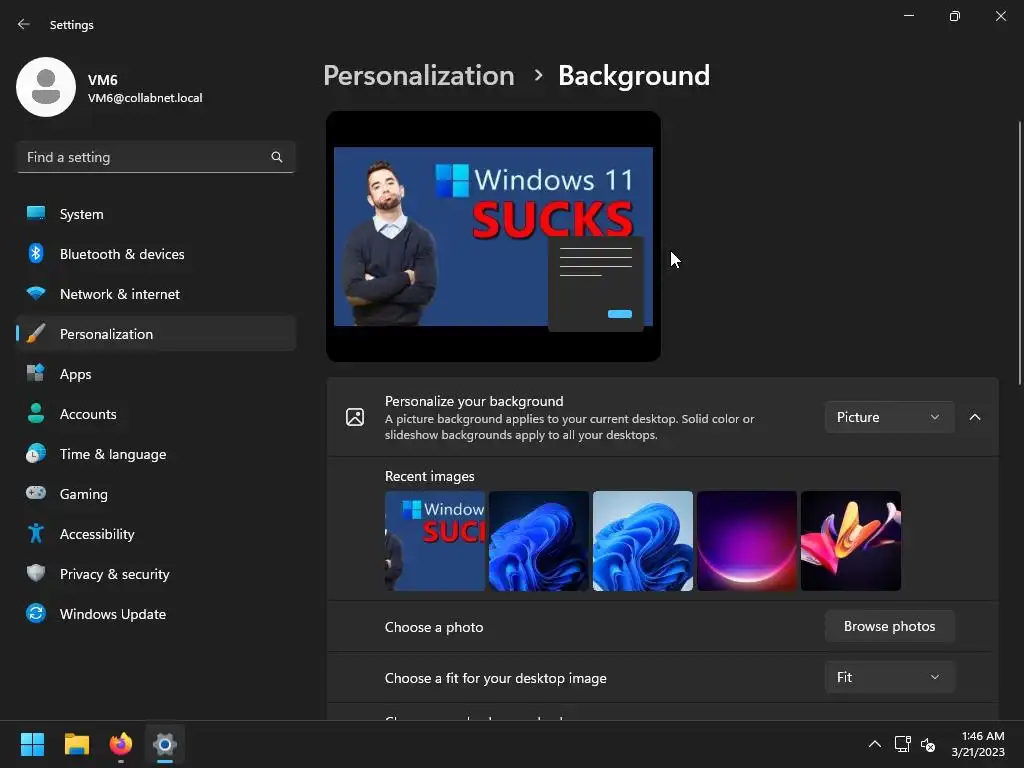This screenshot has width=1024, height=768.
Task: Click the Time & language clock icon
Action: coord(36,453)
